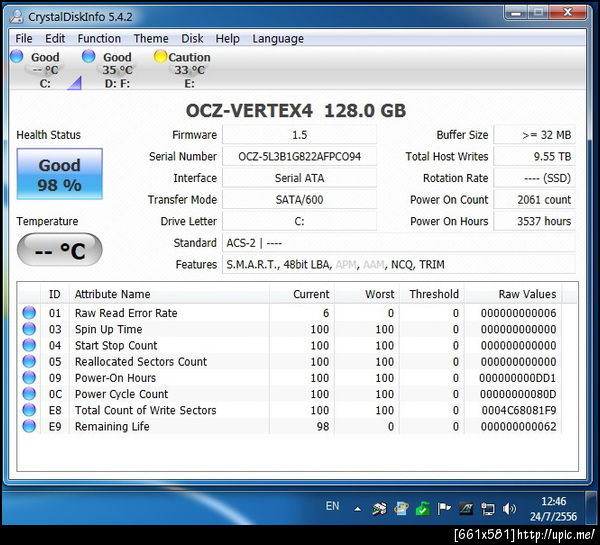Click the Threshold column header
The width and height of the screenshot is (600, 545).
tap(432, 294)
